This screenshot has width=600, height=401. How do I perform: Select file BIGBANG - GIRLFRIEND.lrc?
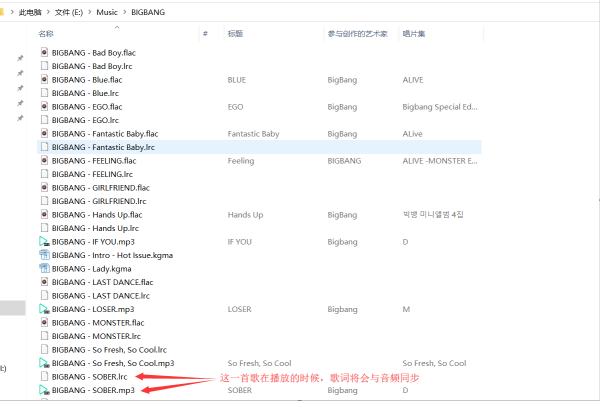[x=99, y=201]
